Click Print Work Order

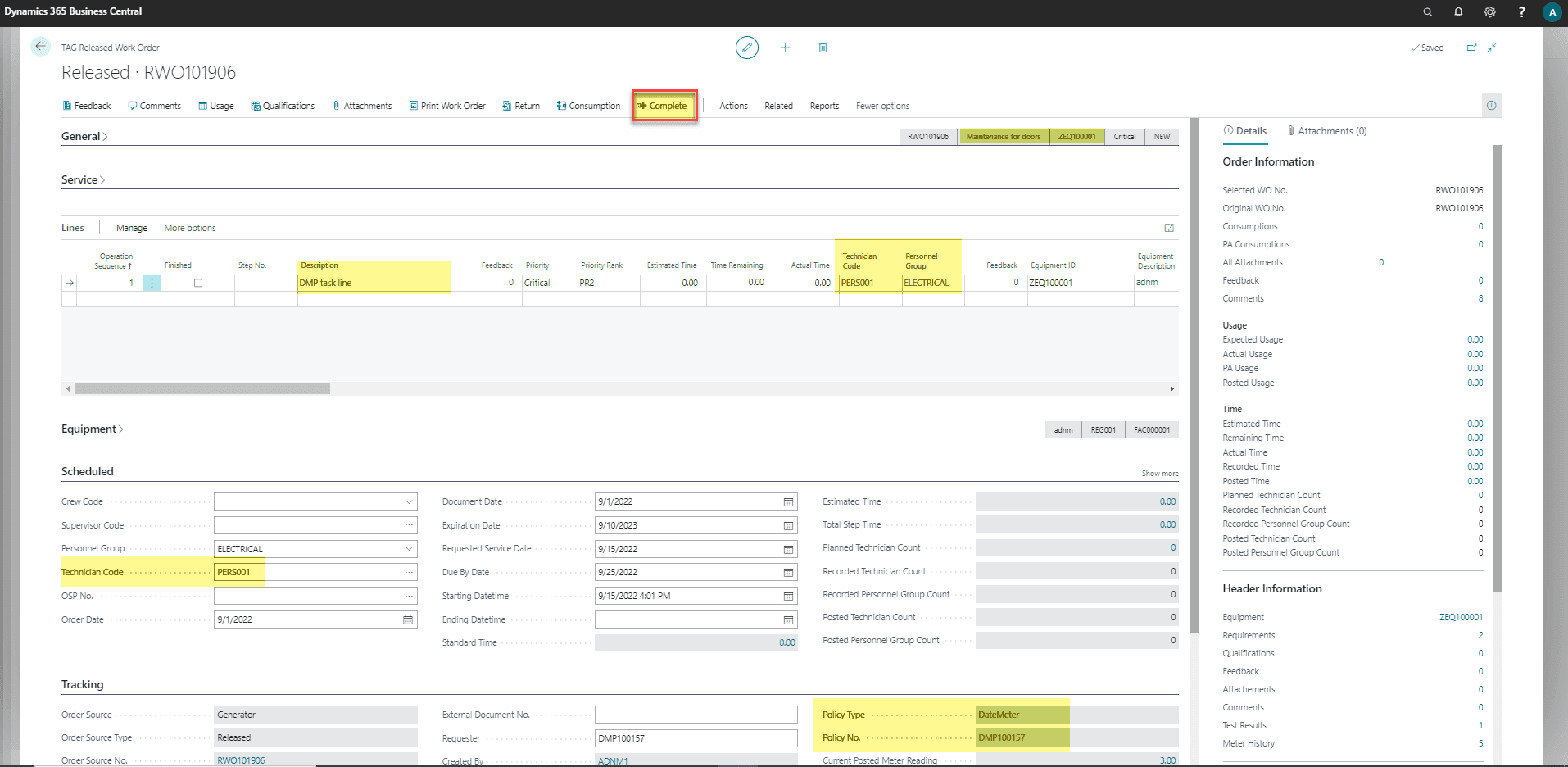[x=447, y=106]
